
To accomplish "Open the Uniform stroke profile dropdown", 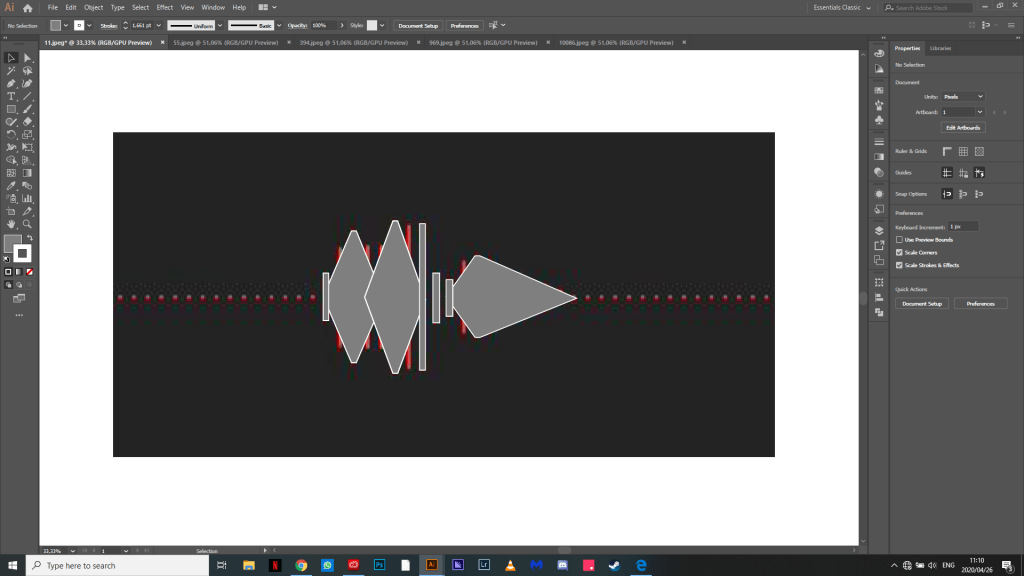I will [196, 25].
